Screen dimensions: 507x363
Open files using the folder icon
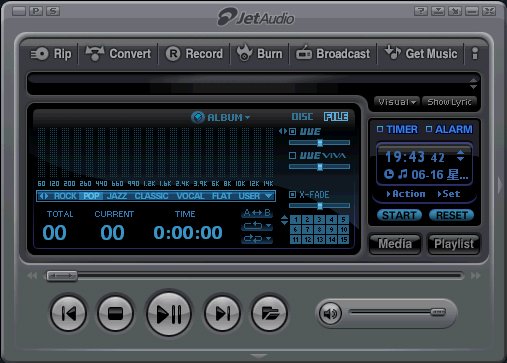point(269,314)
